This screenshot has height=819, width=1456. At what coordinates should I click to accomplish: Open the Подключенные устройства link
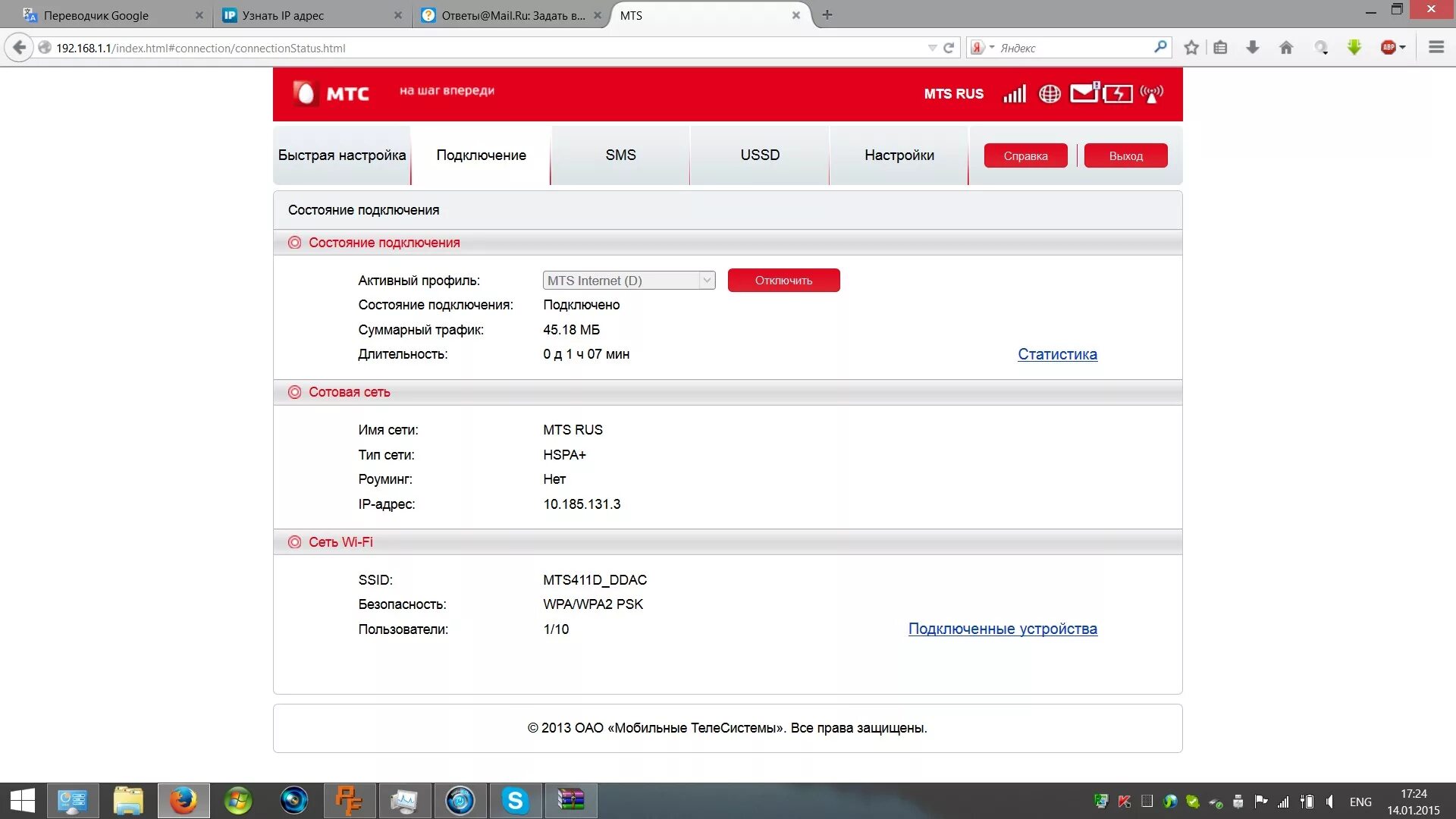(1003, 629)
